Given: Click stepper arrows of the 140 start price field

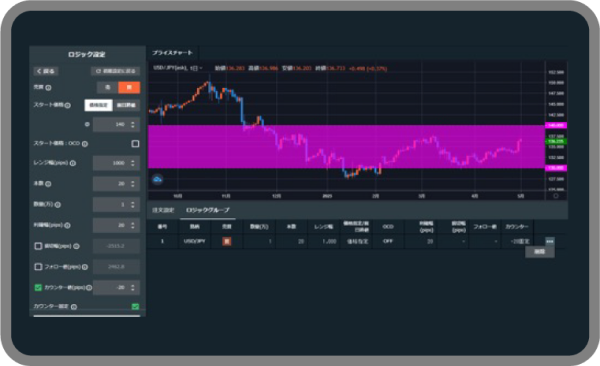Looking at the screenshot, I should click(x=133, y=125).
